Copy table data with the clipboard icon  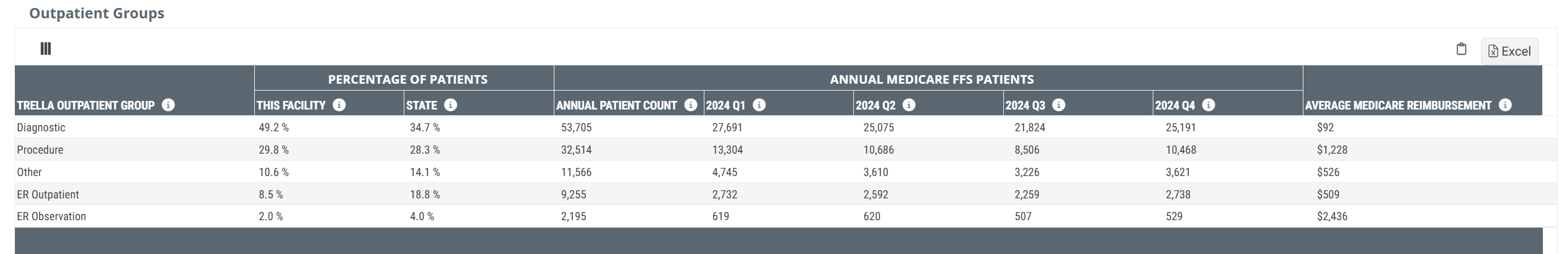point(1461,49)
